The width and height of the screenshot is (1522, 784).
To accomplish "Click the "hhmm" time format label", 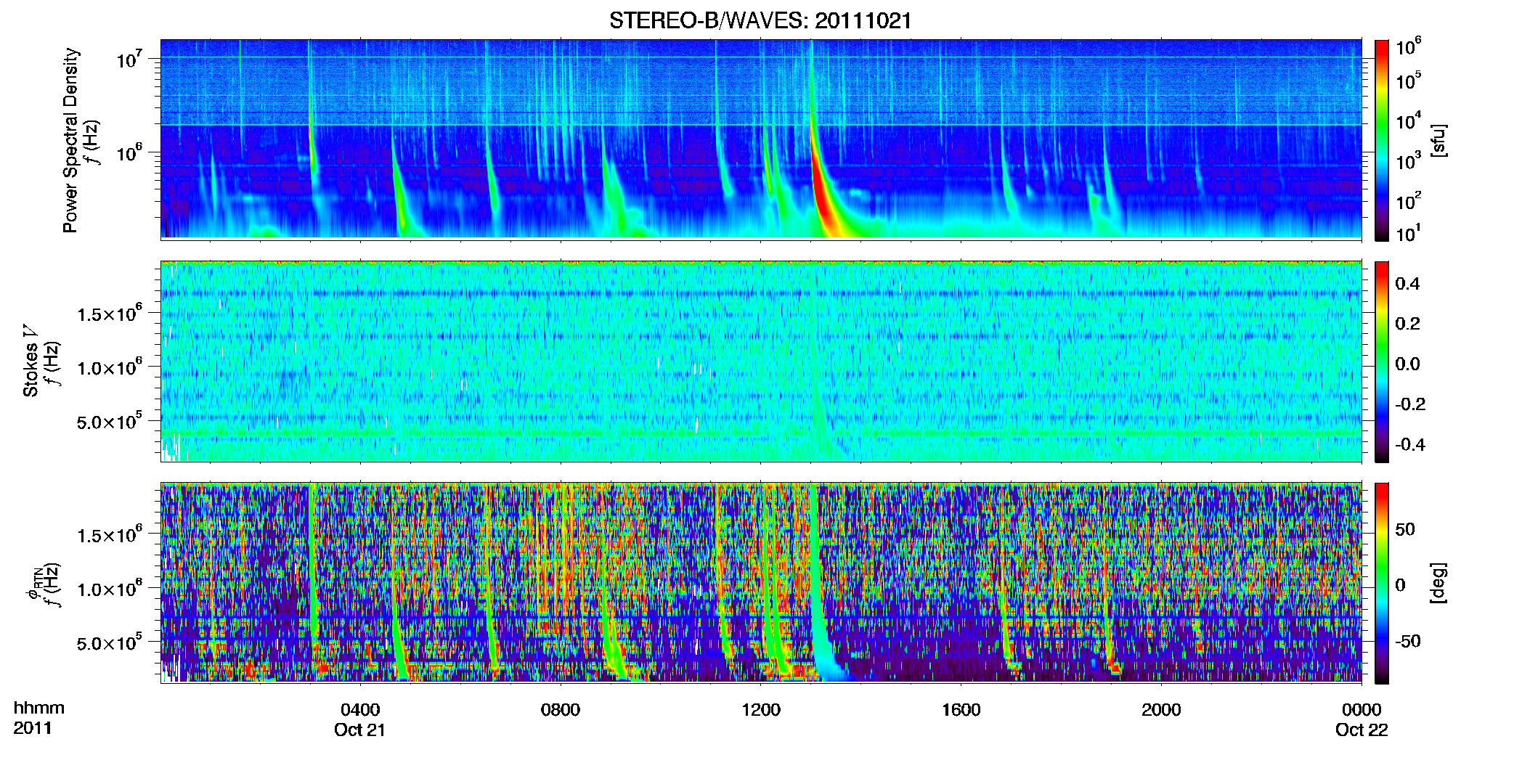I will pos(39,709).
